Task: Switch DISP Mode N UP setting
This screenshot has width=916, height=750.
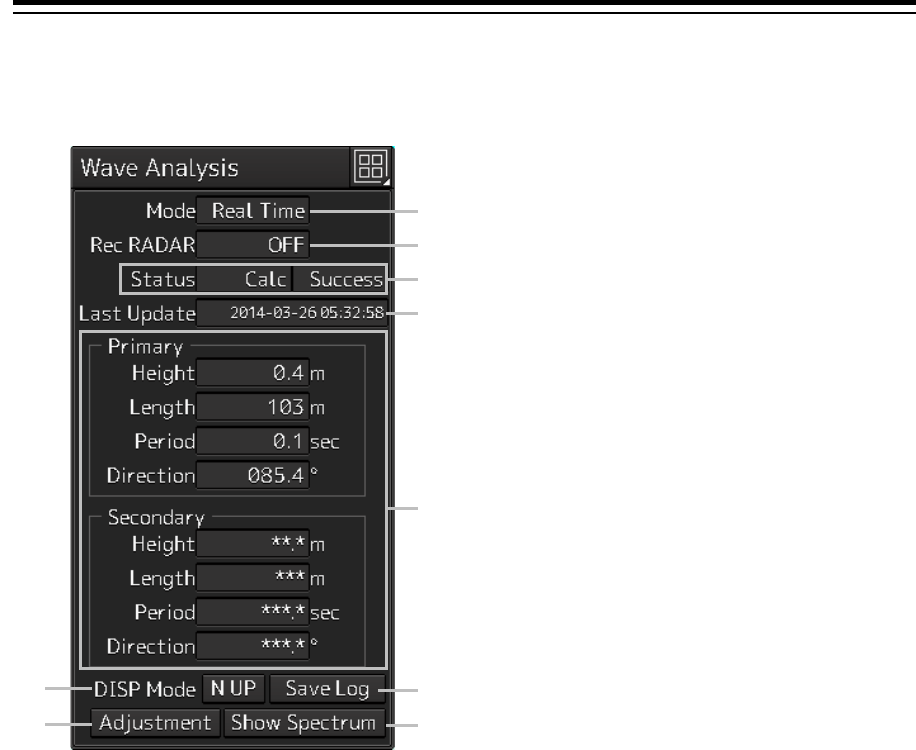Action: 233,688
